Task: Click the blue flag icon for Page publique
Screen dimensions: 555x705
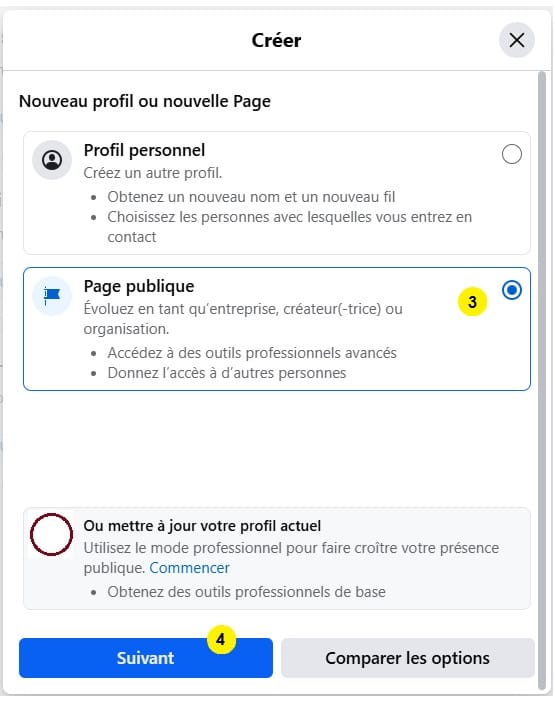Action: click(52, 295)
